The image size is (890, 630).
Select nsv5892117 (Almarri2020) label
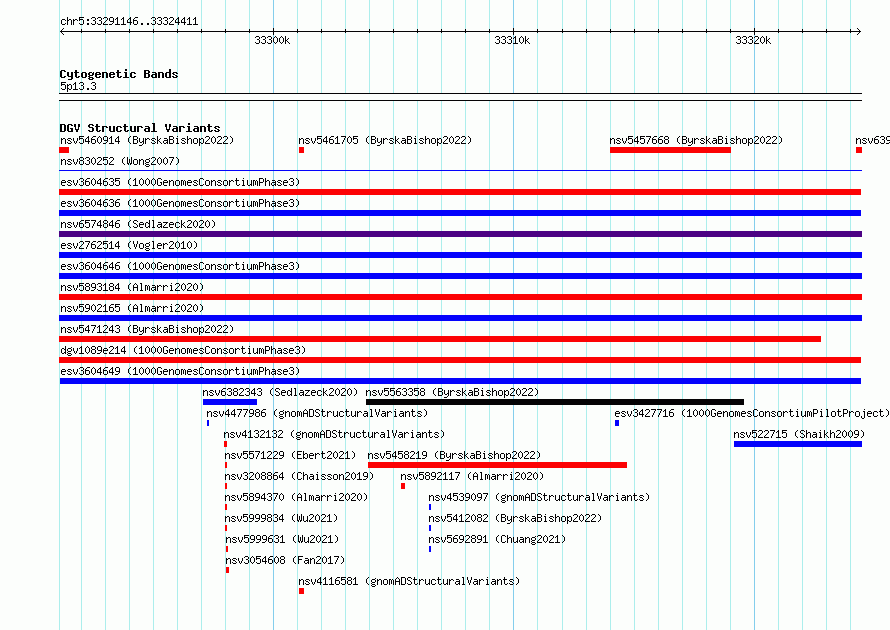(x=472, y=476)
